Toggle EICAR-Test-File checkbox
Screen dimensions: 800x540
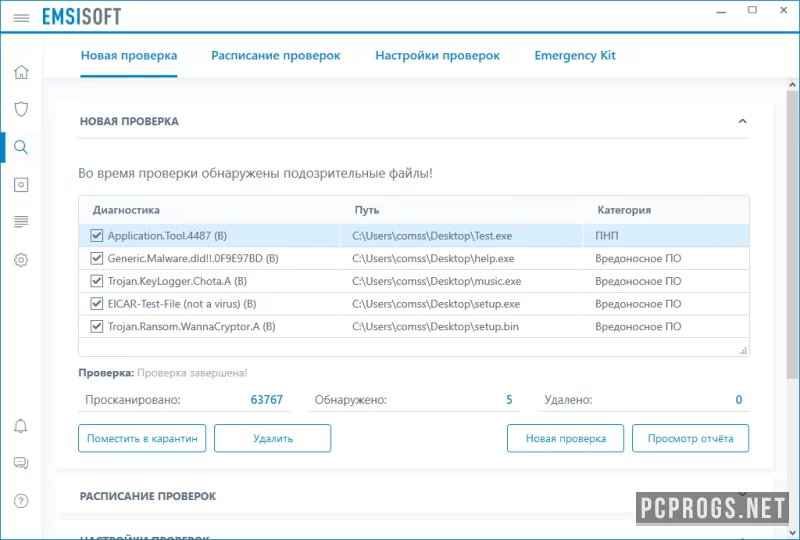point(96,304)
